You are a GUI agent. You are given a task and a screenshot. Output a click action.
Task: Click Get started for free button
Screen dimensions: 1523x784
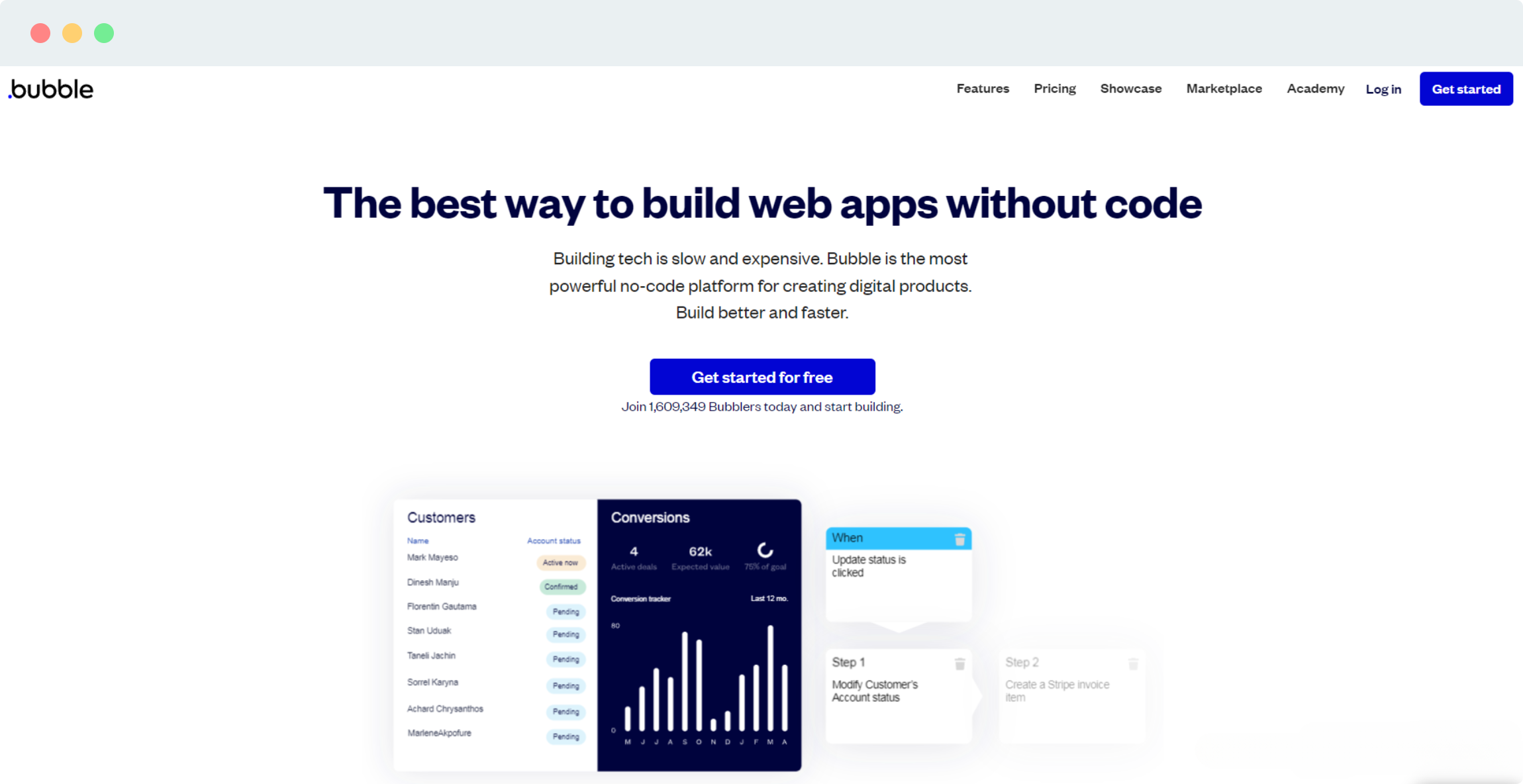762,377
